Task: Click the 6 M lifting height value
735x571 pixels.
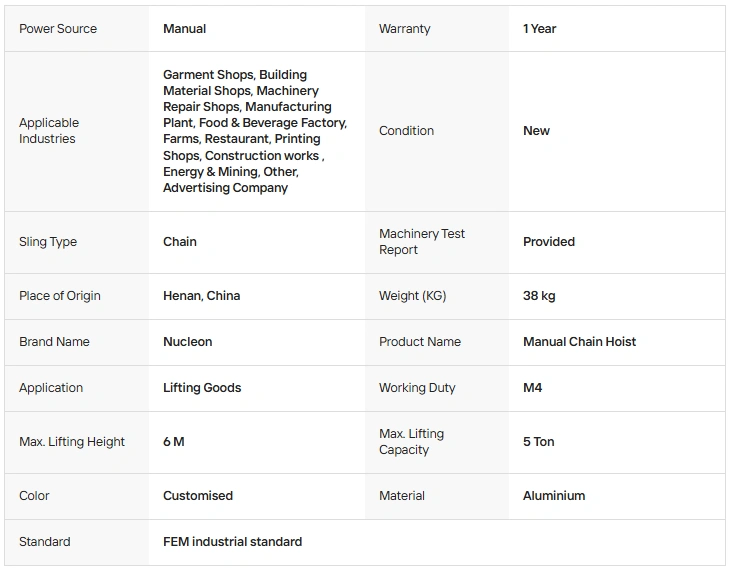Action: (173, 442)
